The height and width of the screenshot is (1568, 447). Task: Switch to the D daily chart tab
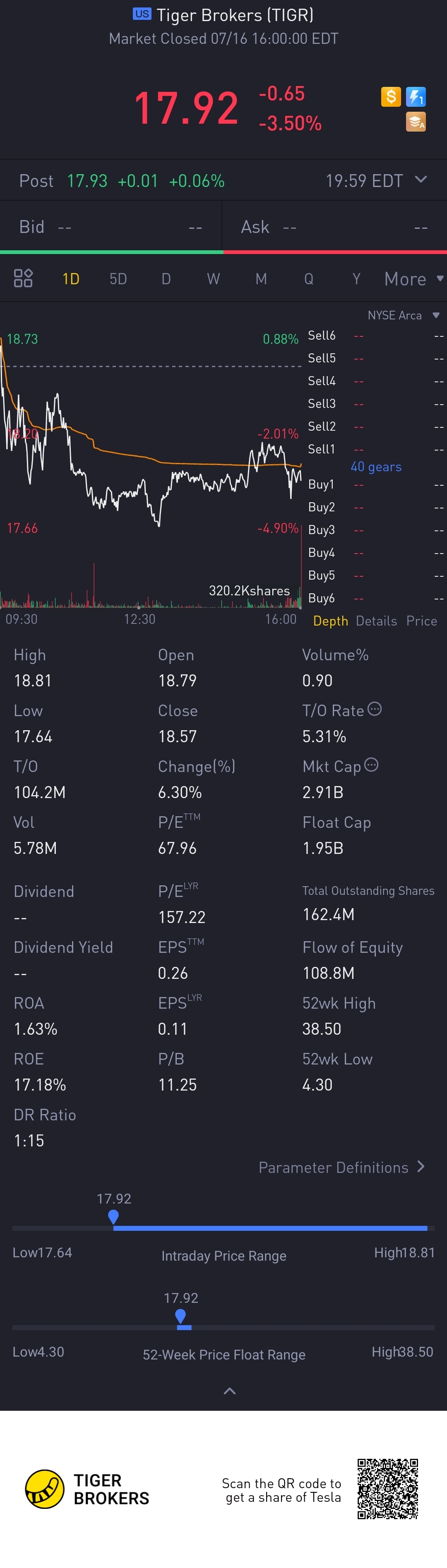point(166,279)
